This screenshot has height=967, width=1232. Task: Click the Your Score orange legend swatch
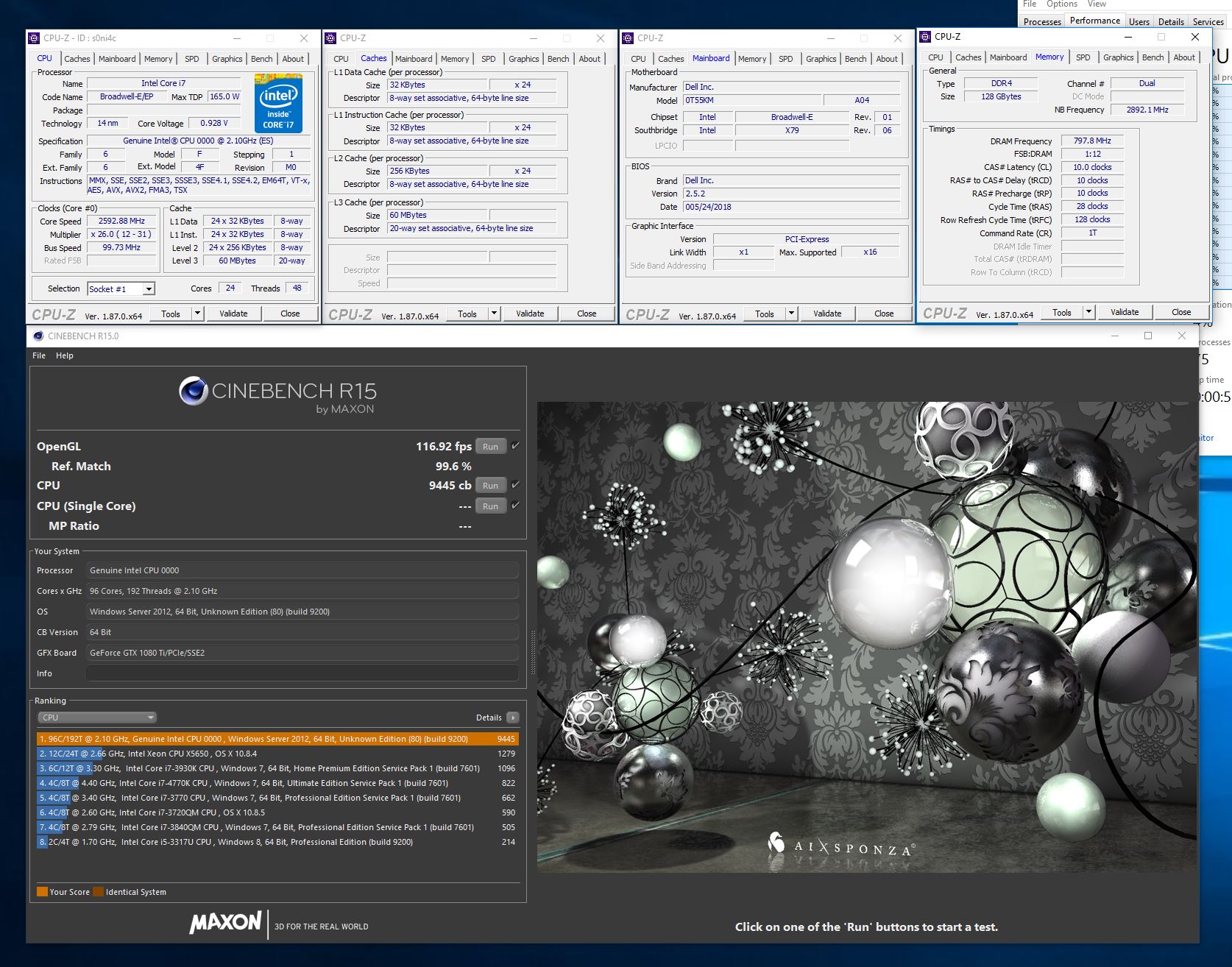(42, 892)
